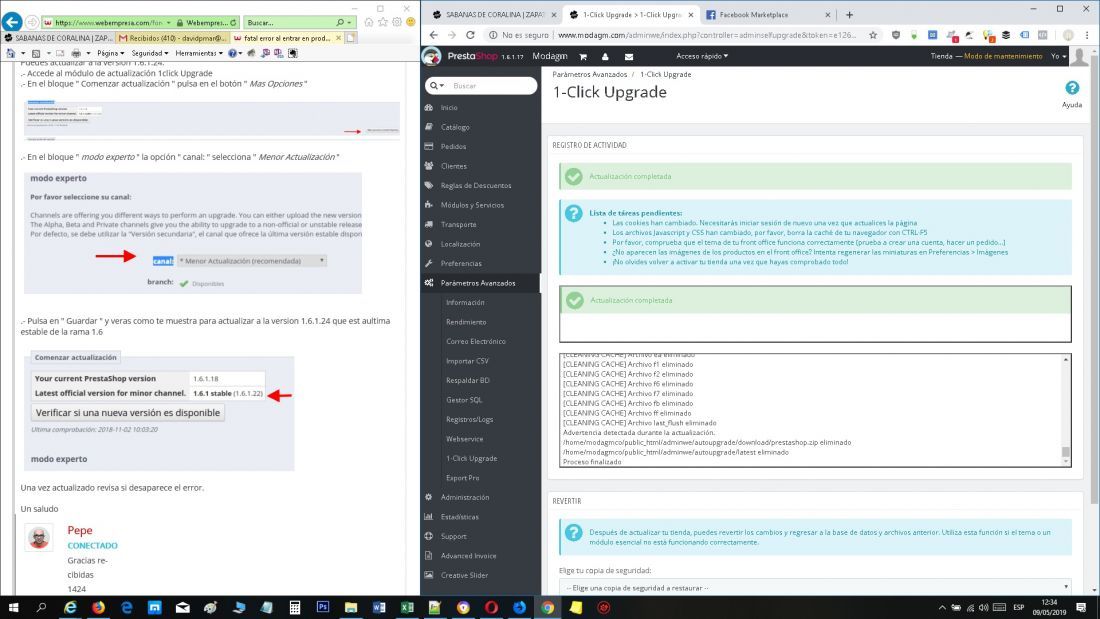This screenshot has width=1100, height=619.
Task: Open Pedidos in sidebar
Action: point(453,147)
